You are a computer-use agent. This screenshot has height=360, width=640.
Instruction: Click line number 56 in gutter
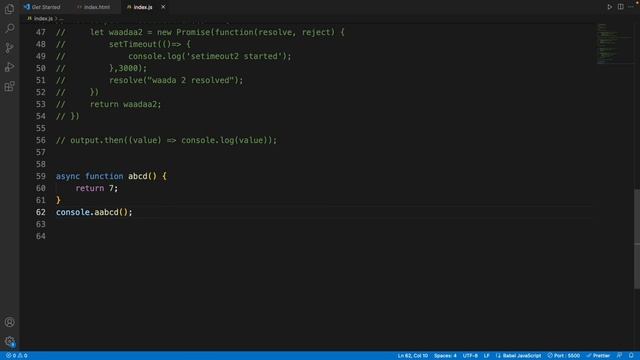pyautogui.click(x=40, y=140)
